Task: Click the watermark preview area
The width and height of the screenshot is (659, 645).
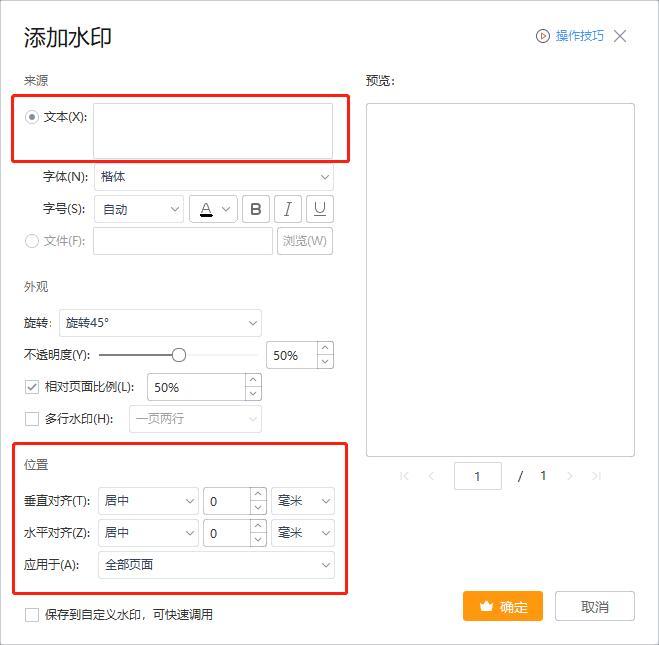Action: (x=500, y=280)
